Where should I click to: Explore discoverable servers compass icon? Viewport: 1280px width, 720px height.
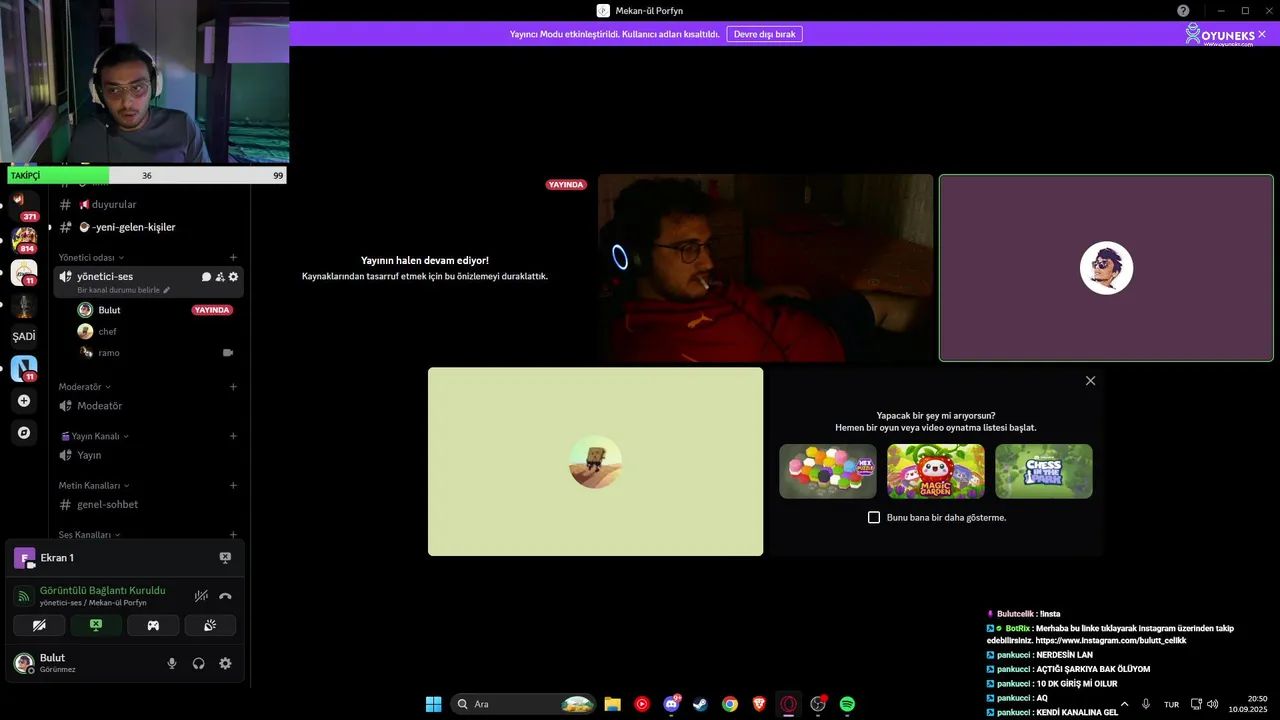tap(24, 433)
